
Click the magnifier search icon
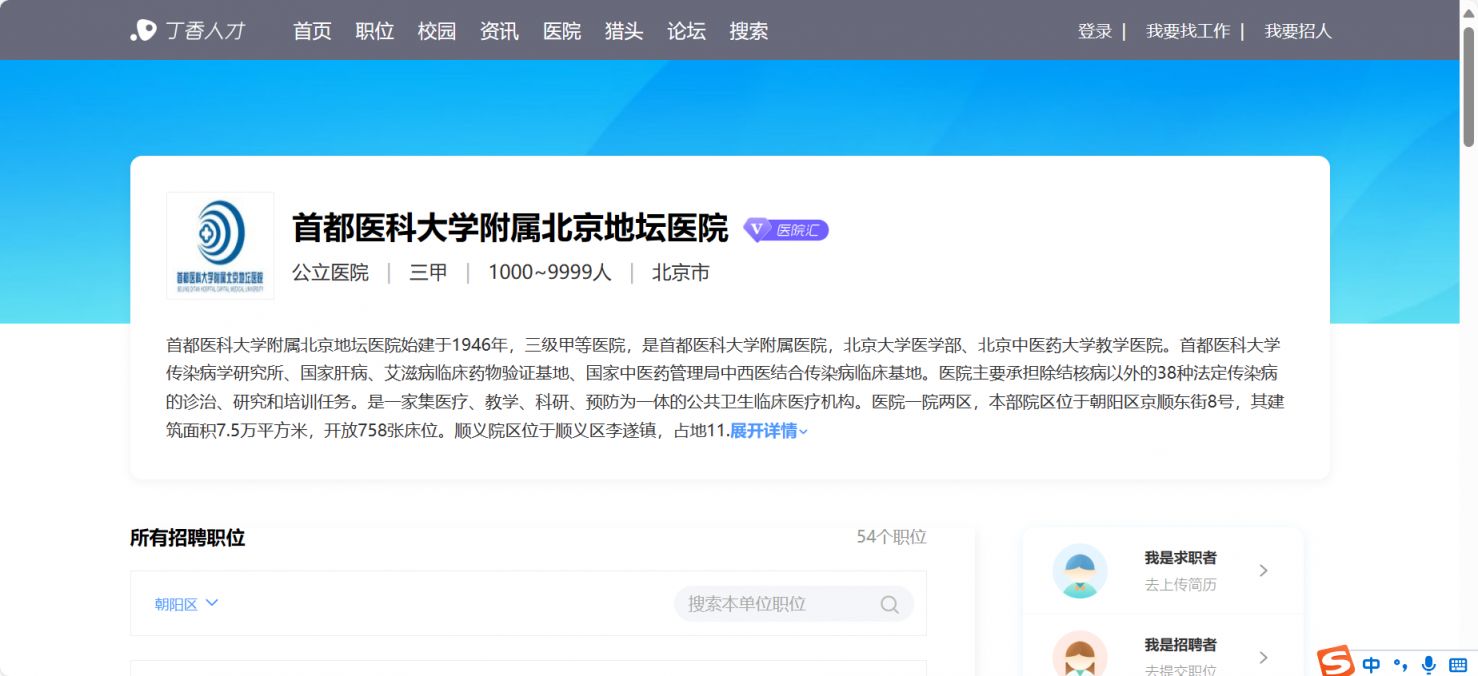[889, 604]
